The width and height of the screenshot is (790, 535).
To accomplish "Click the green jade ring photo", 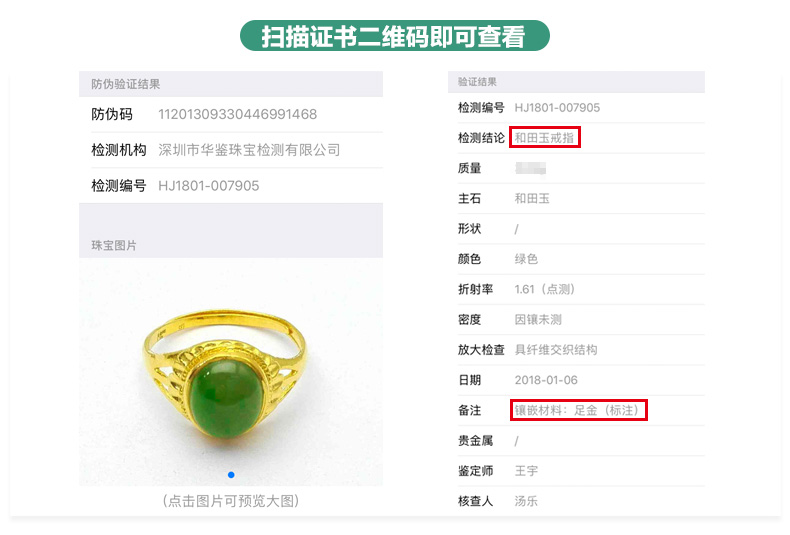I will click(231, 372).
